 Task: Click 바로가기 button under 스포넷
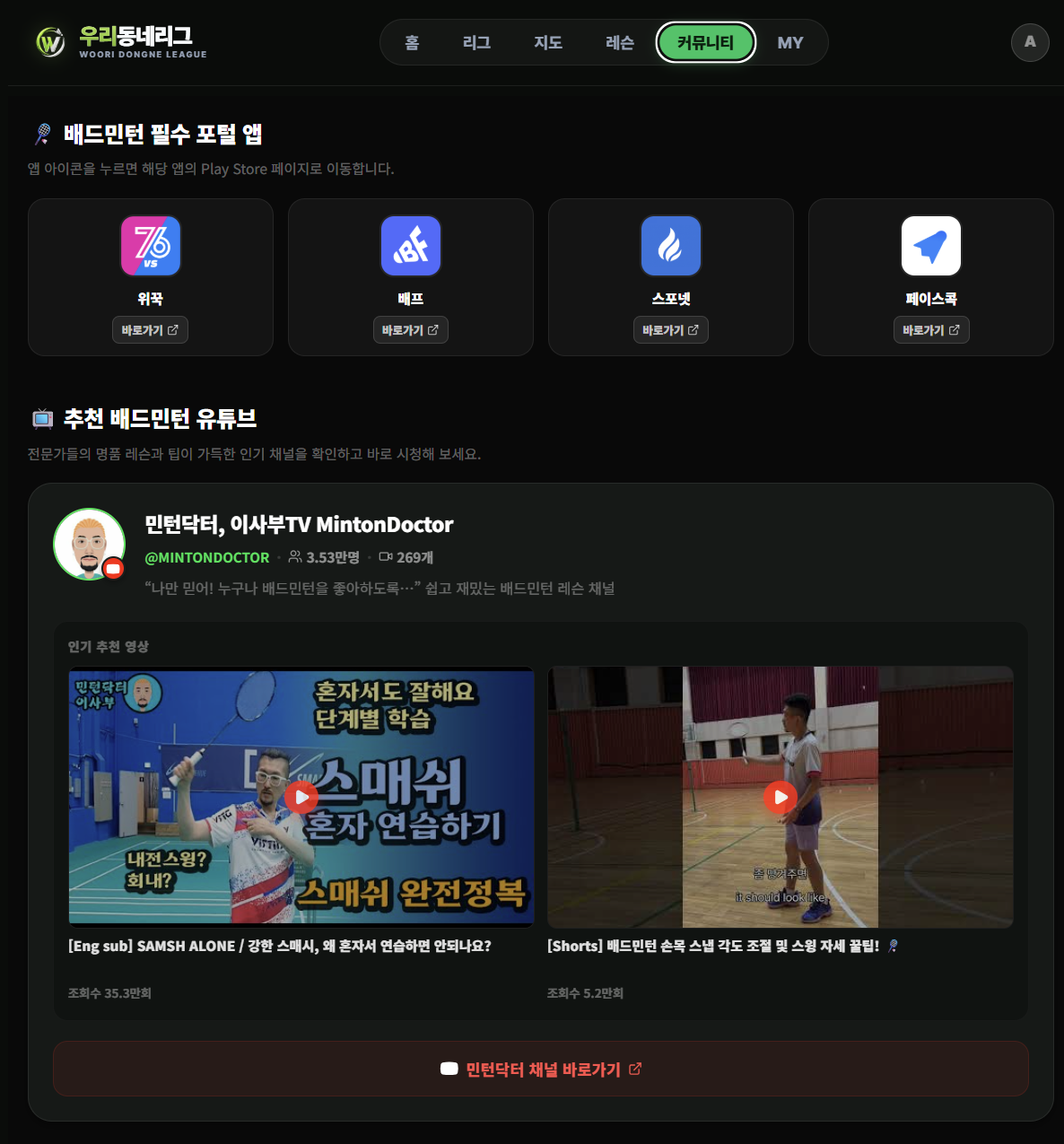pos(671,330)
